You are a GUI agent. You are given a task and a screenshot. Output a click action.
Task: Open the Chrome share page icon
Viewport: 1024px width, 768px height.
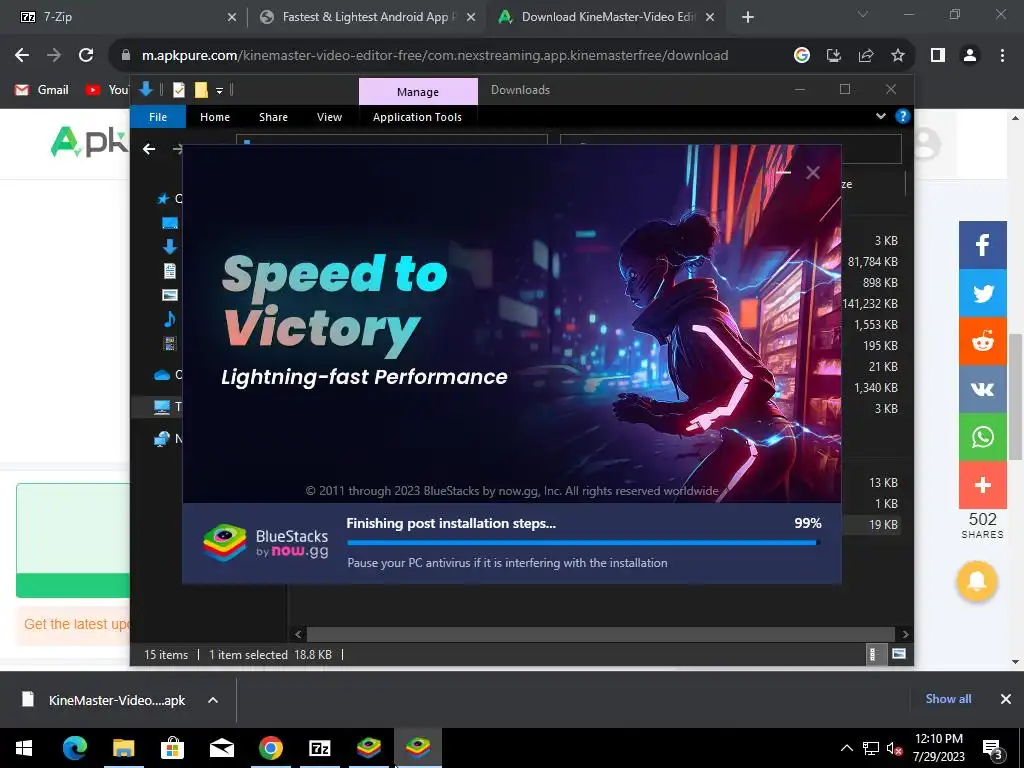pos(866,56)
